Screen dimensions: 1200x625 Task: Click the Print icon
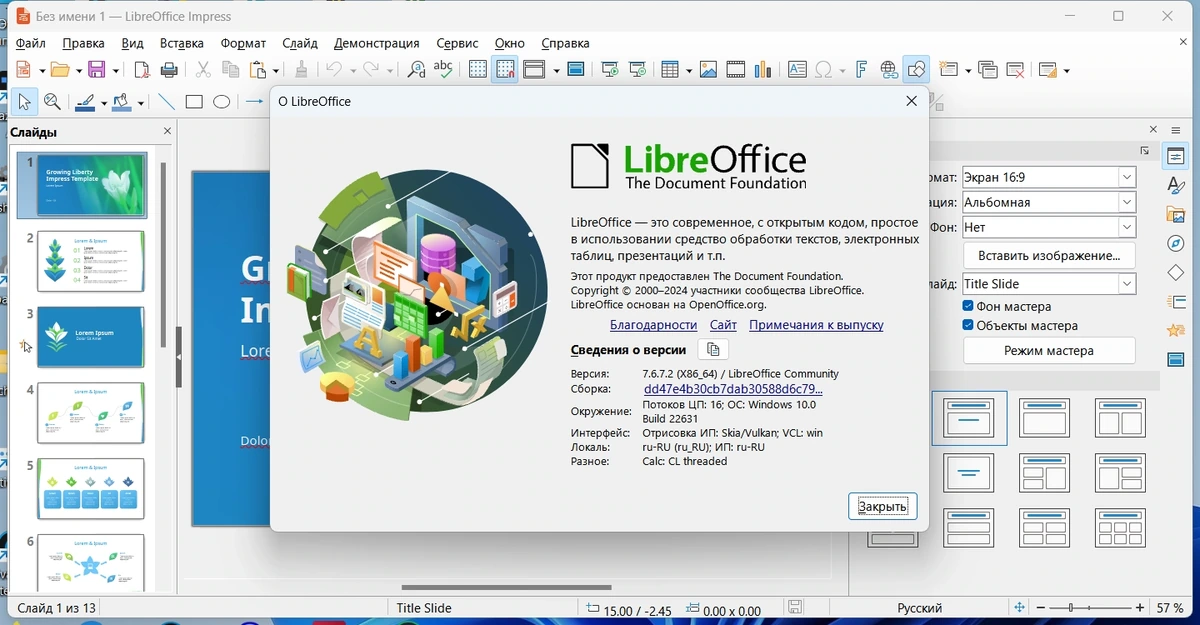click(170, 69)
